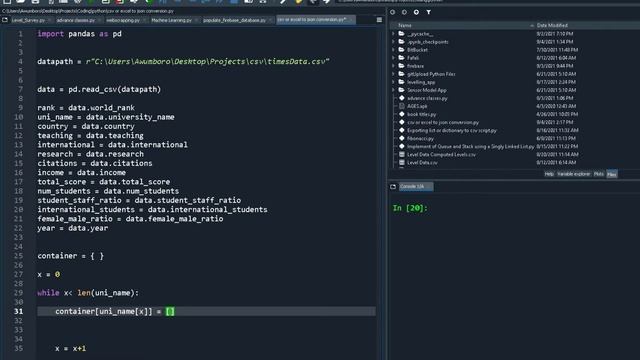Go to parent directory in Files pane
The height and width of the screenshot is (360, 640).
pos(416,12)
